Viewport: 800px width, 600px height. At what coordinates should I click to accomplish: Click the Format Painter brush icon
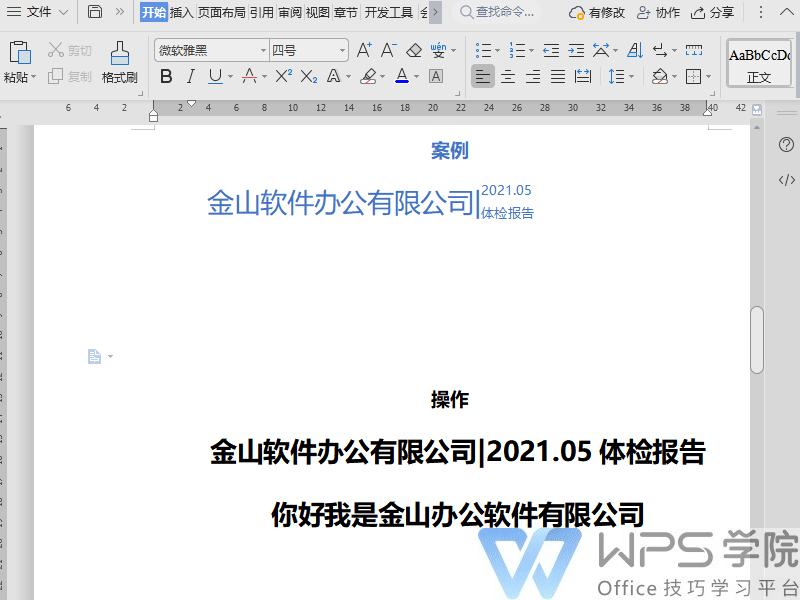[x=120, y=53]
